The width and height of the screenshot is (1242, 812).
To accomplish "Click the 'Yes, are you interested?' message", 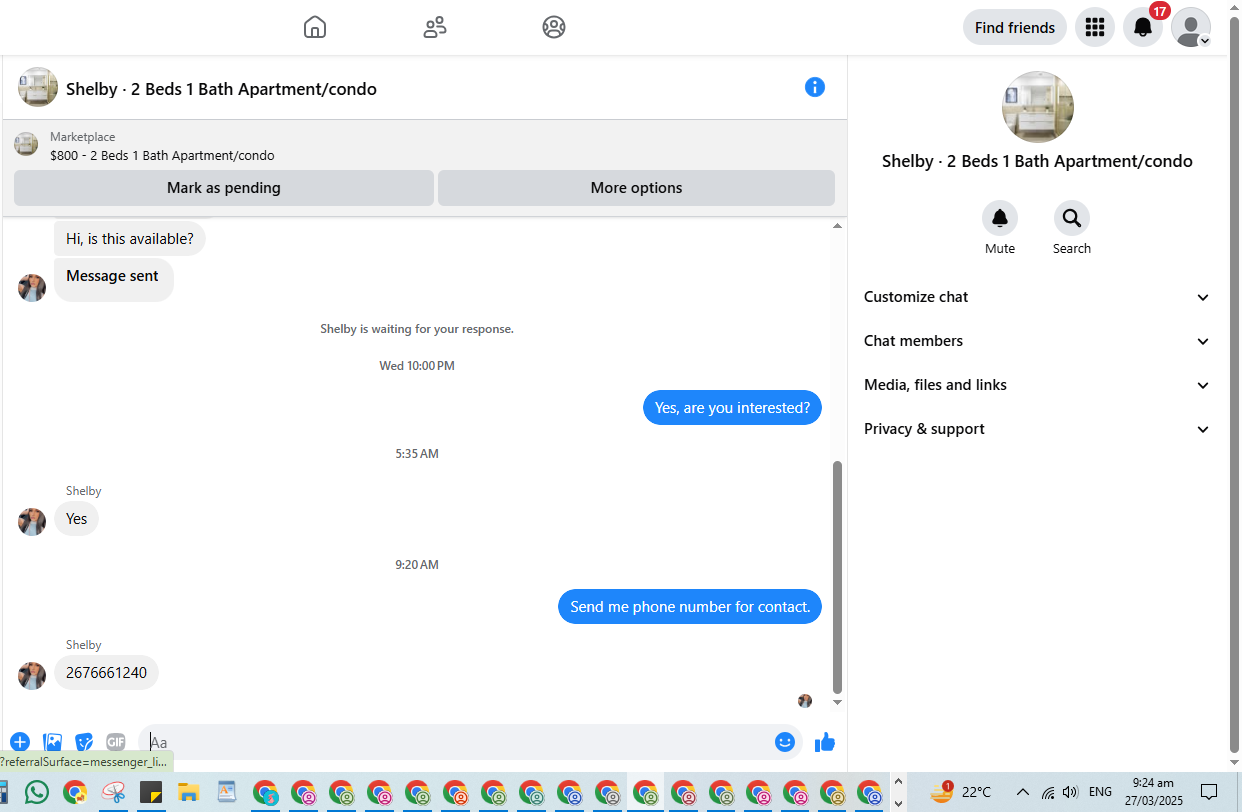I will click(x=732, y=408).
